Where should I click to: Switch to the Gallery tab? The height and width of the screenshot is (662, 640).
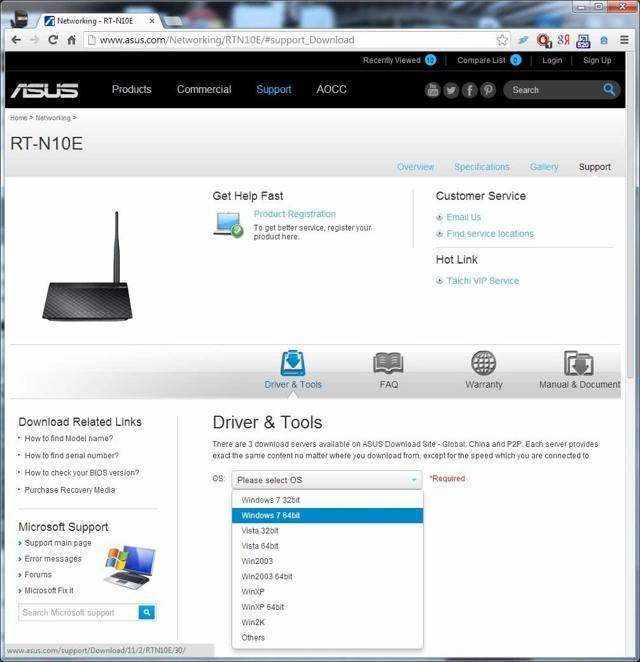point(544,167)
